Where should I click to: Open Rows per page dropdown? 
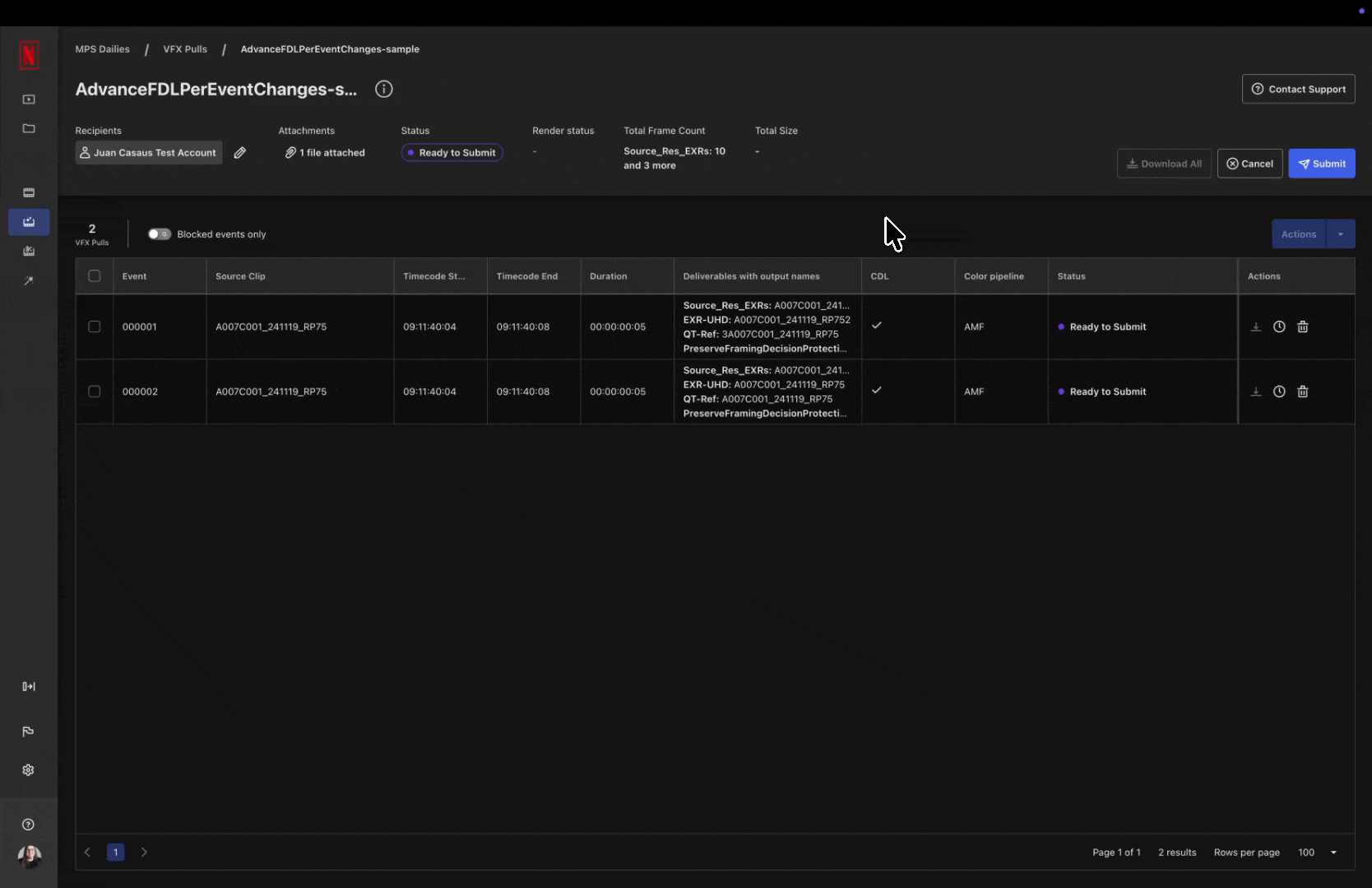pos(1317,853)
